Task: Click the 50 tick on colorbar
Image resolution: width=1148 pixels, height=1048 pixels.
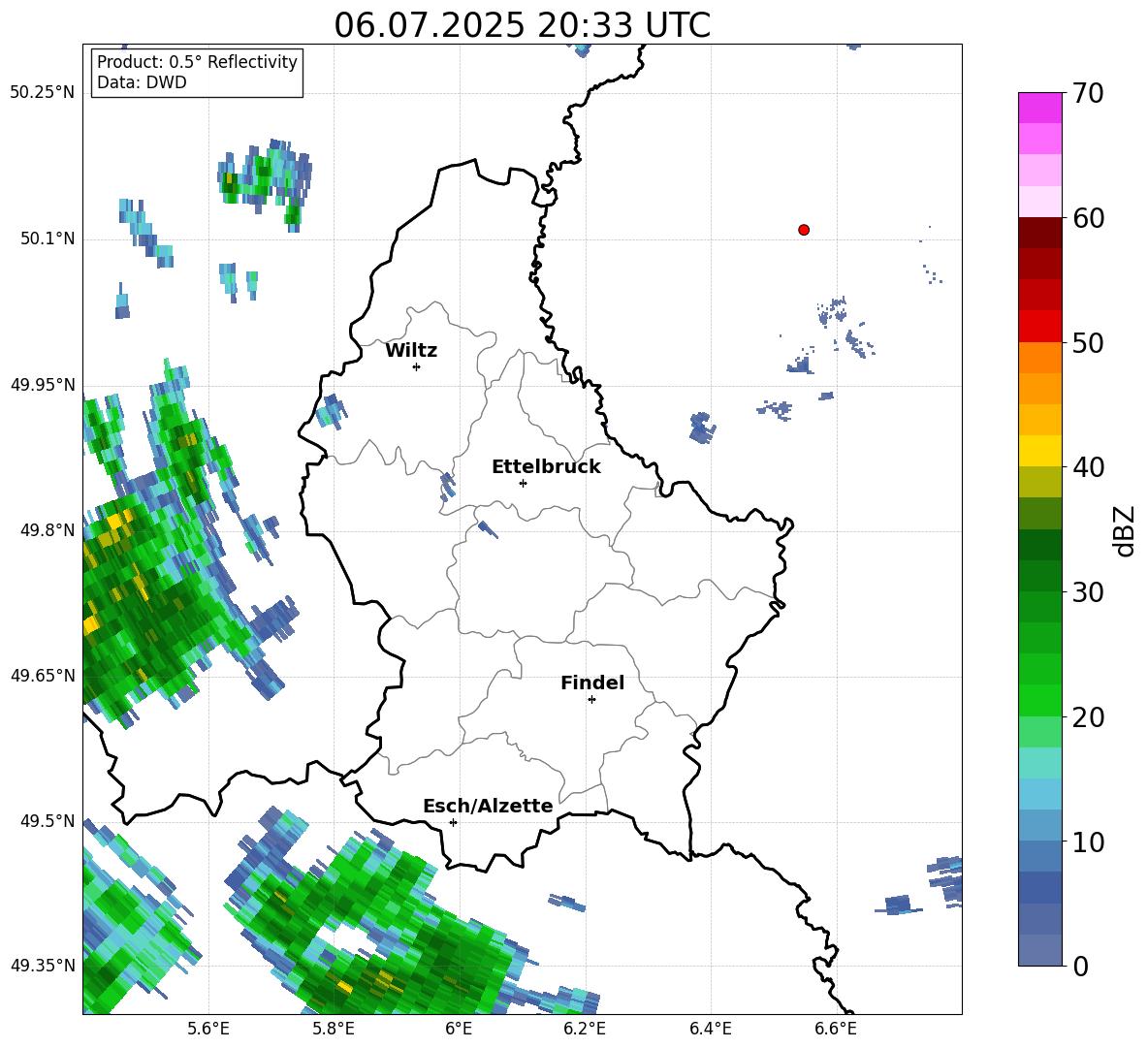Action: (1088, 342)
